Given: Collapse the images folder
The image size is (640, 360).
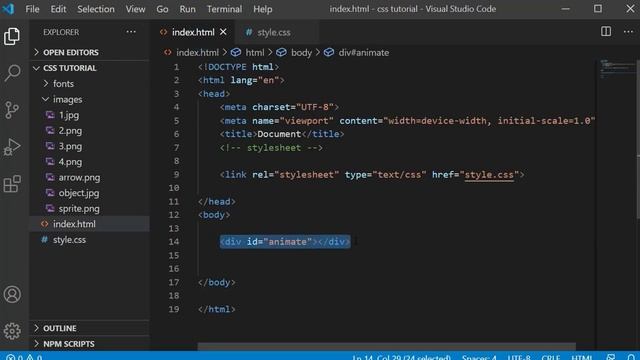Looking at the screenshot, I should 89,99.
